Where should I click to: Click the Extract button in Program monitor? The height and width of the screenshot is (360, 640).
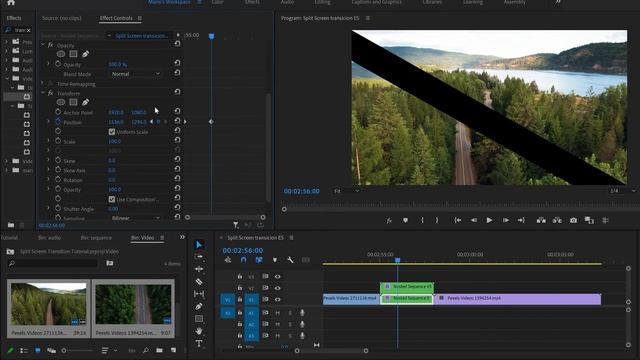557,220
